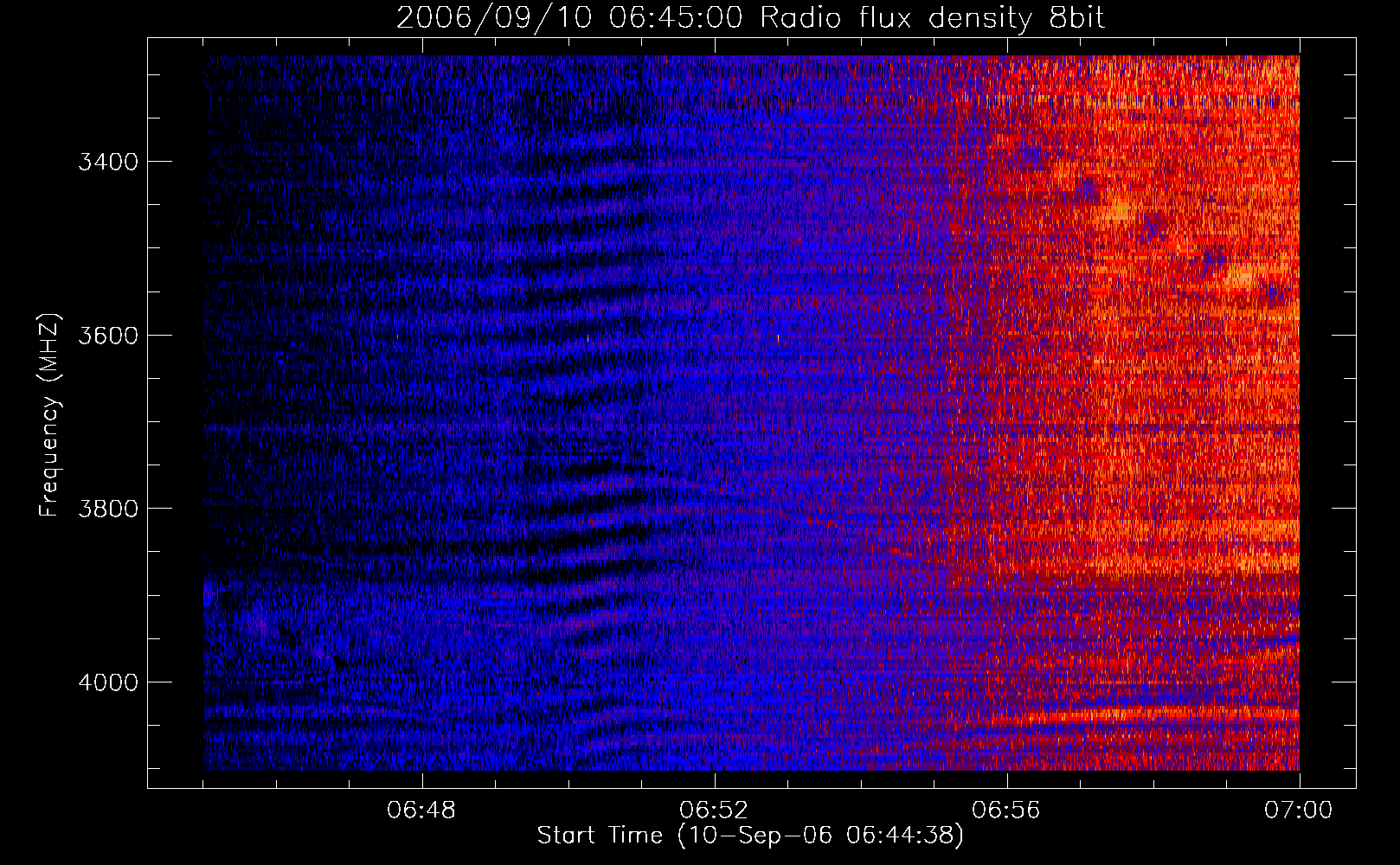Viewport: 1400px width, 865px height.
Task: Select the 3400 frequency tick label
Action: 108,162
